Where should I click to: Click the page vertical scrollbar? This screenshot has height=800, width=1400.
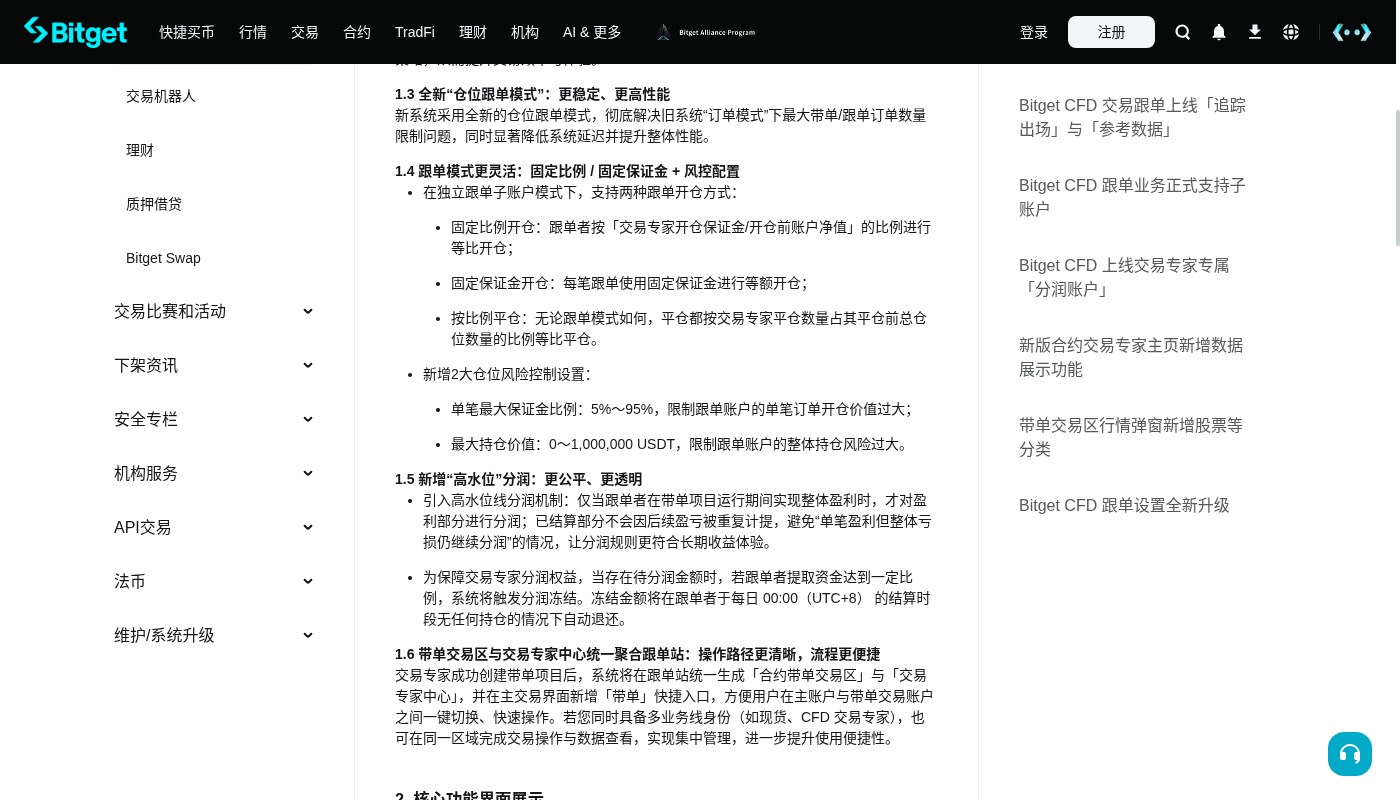tap(1398, 178)
